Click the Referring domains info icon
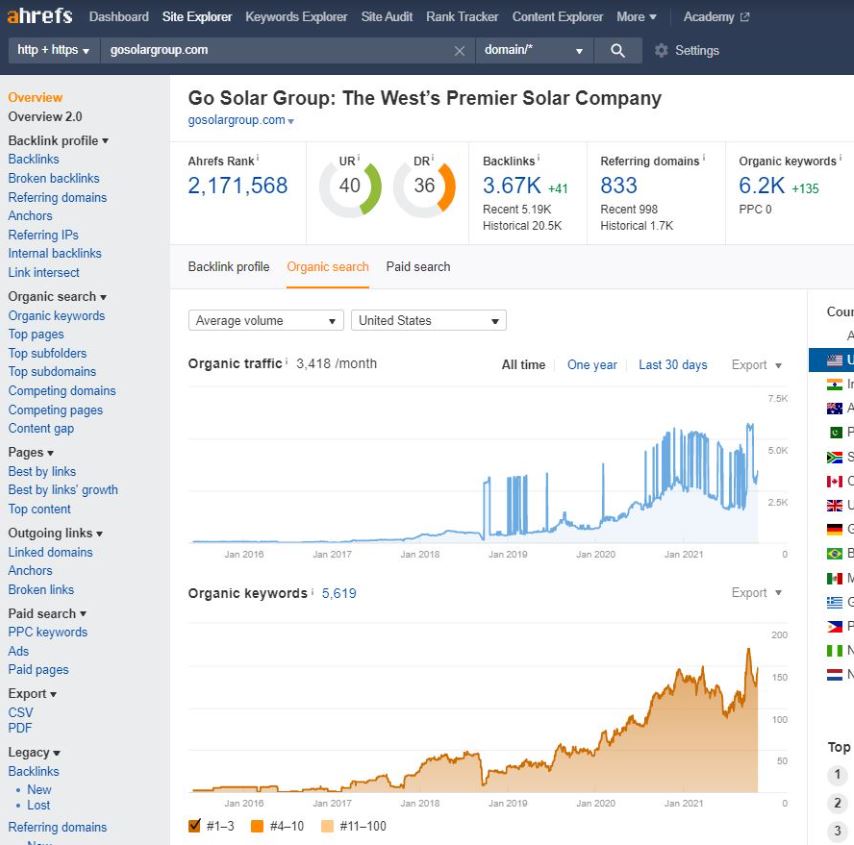This screenshot has height=845, width=854. pos(704,158)
